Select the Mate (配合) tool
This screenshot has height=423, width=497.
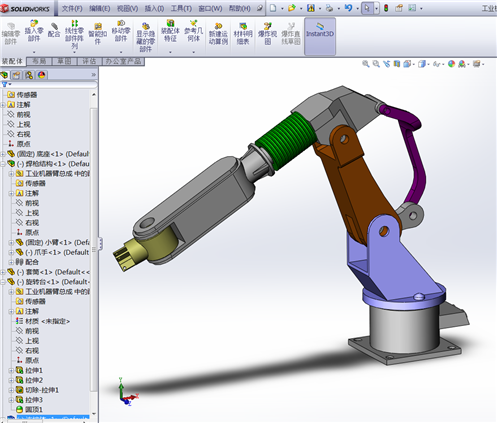pos(54,30)
